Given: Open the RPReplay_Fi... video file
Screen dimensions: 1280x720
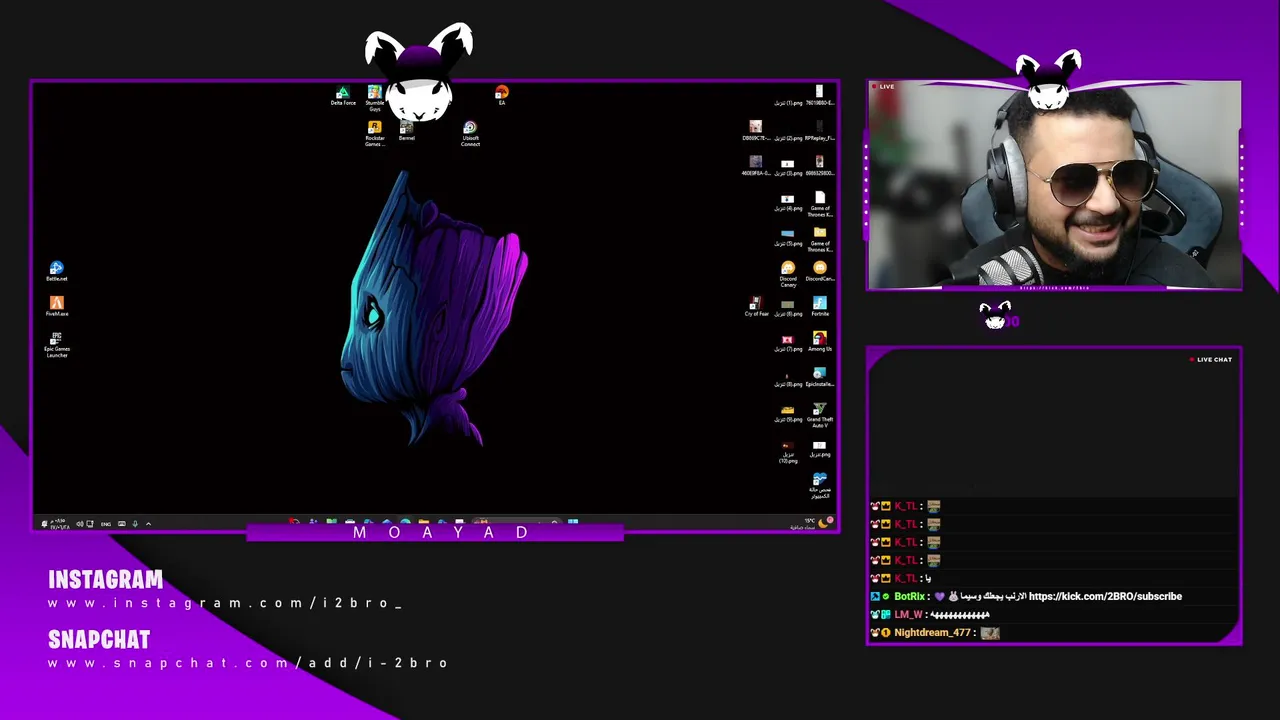Looking at the screenshot, I should [x=820, y=131].
